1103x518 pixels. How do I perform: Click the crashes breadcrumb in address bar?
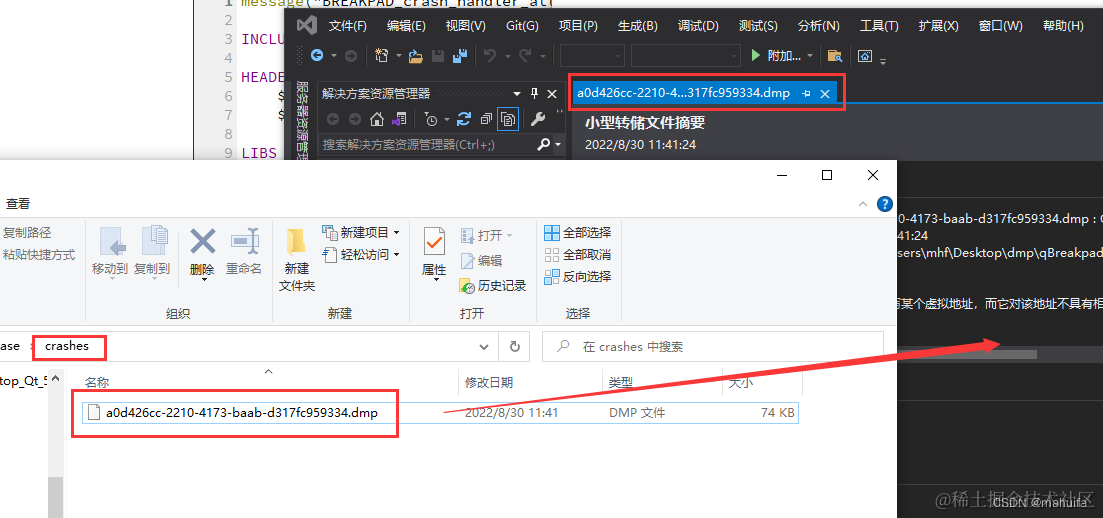(x=66, y=346)
